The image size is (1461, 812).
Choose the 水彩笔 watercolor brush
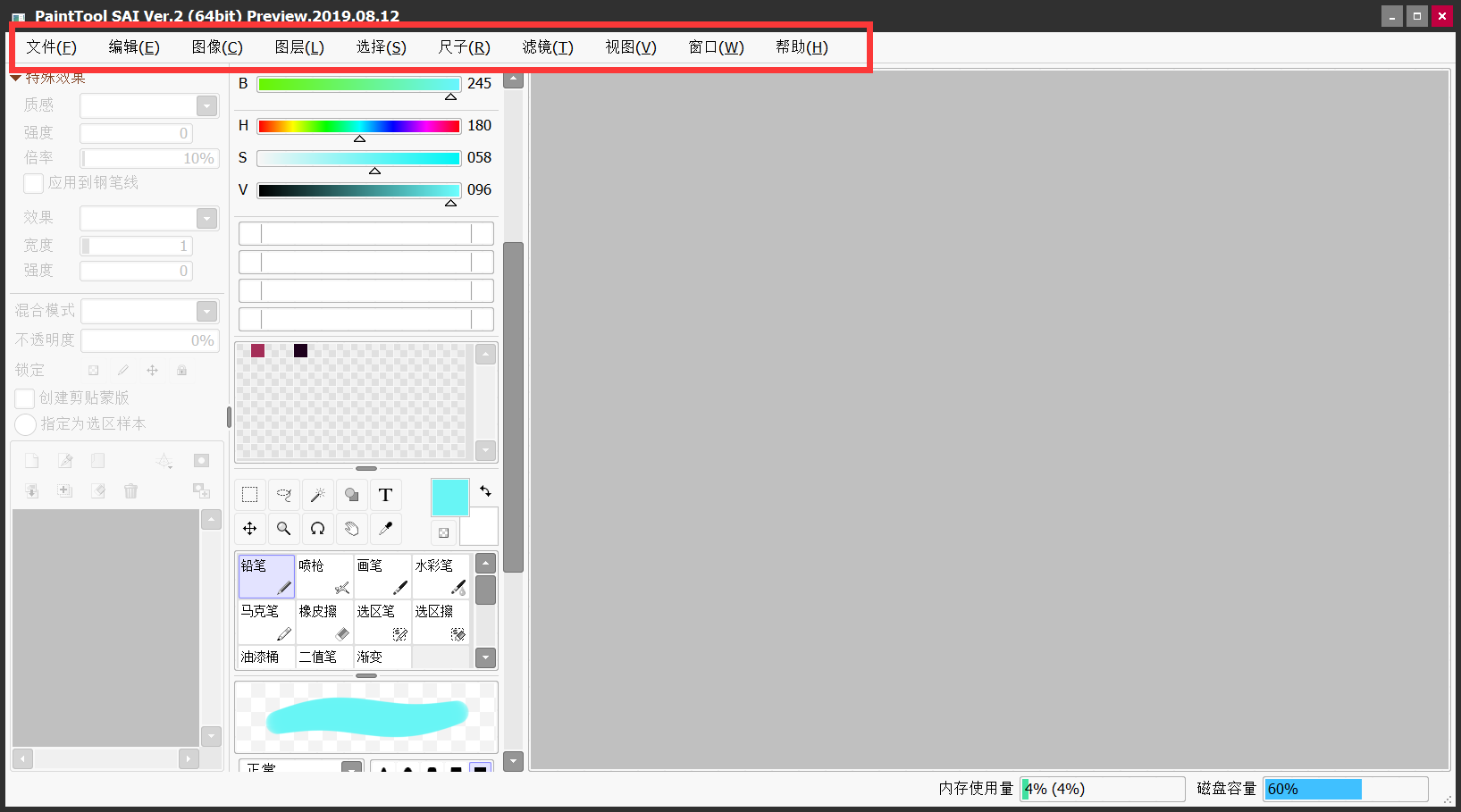[441, 576]
